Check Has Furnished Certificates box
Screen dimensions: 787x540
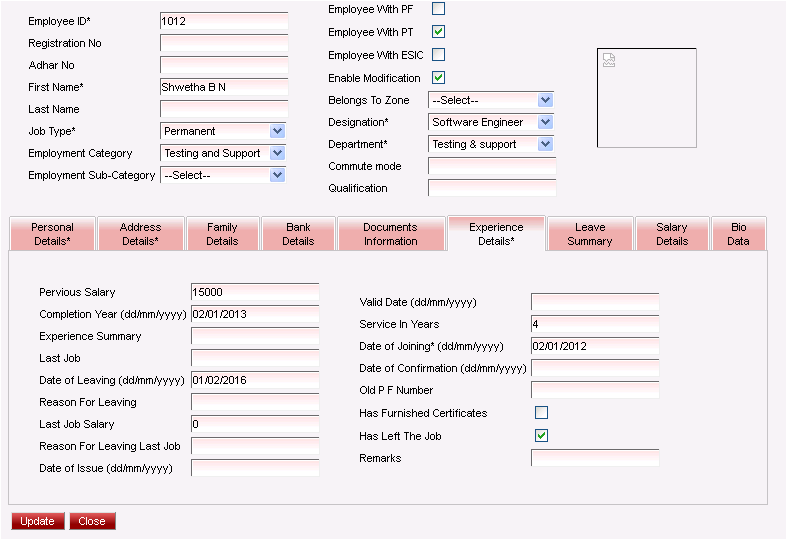(x=541, y=413)
